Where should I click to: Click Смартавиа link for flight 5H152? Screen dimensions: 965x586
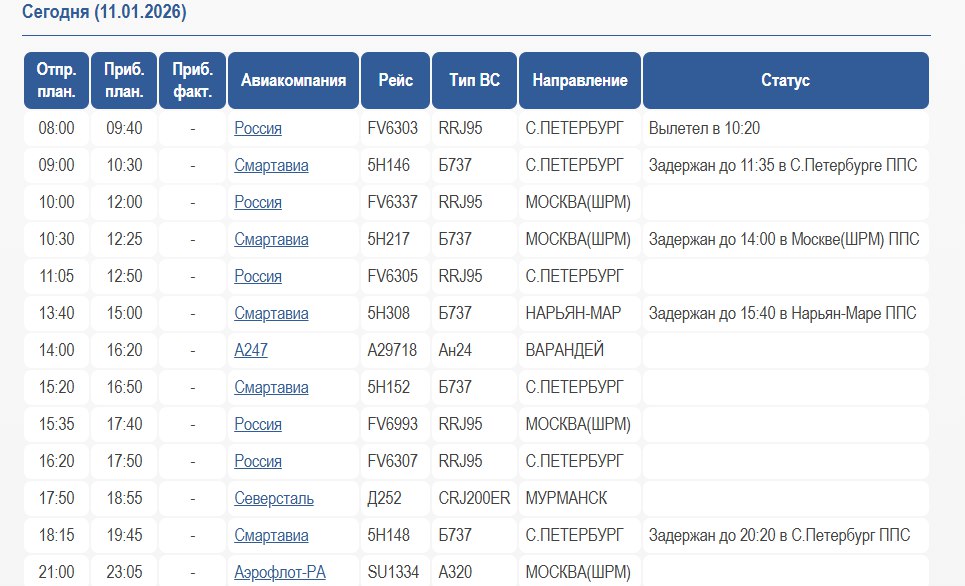pyautogui.click(x=271, y=387)
